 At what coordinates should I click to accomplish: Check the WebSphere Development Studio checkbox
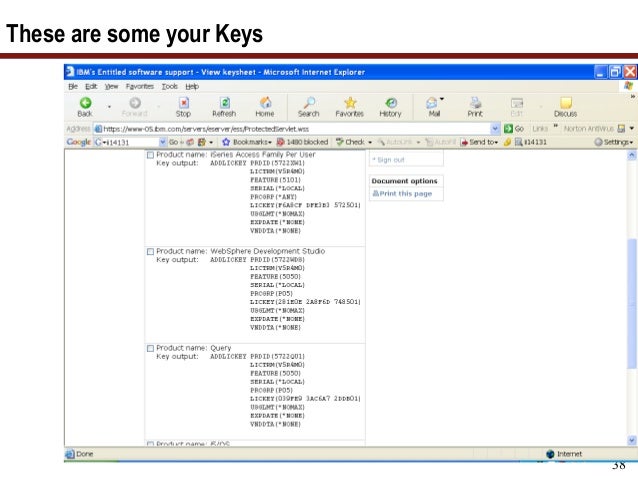click(x=150, y=252)
